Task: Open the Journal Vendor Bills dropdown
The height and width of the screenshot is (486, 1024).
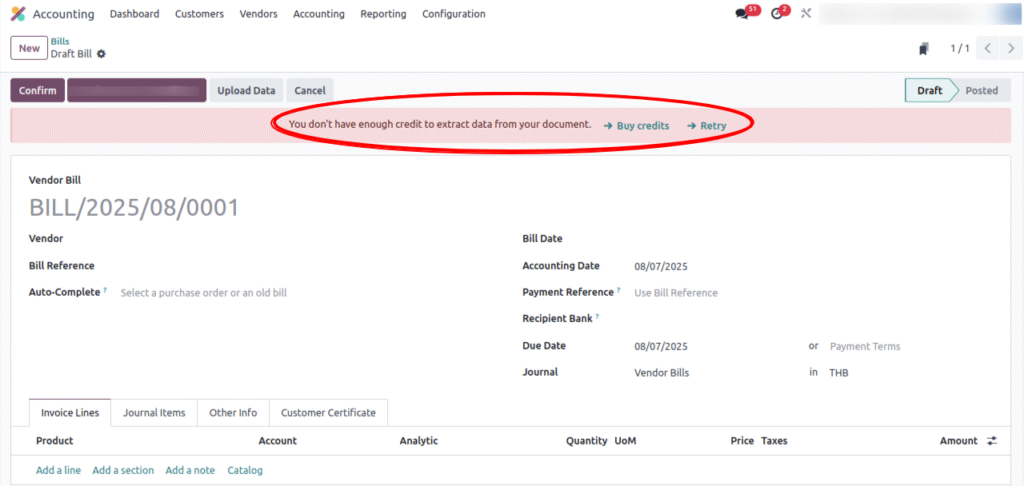Action: coord(717,373)
